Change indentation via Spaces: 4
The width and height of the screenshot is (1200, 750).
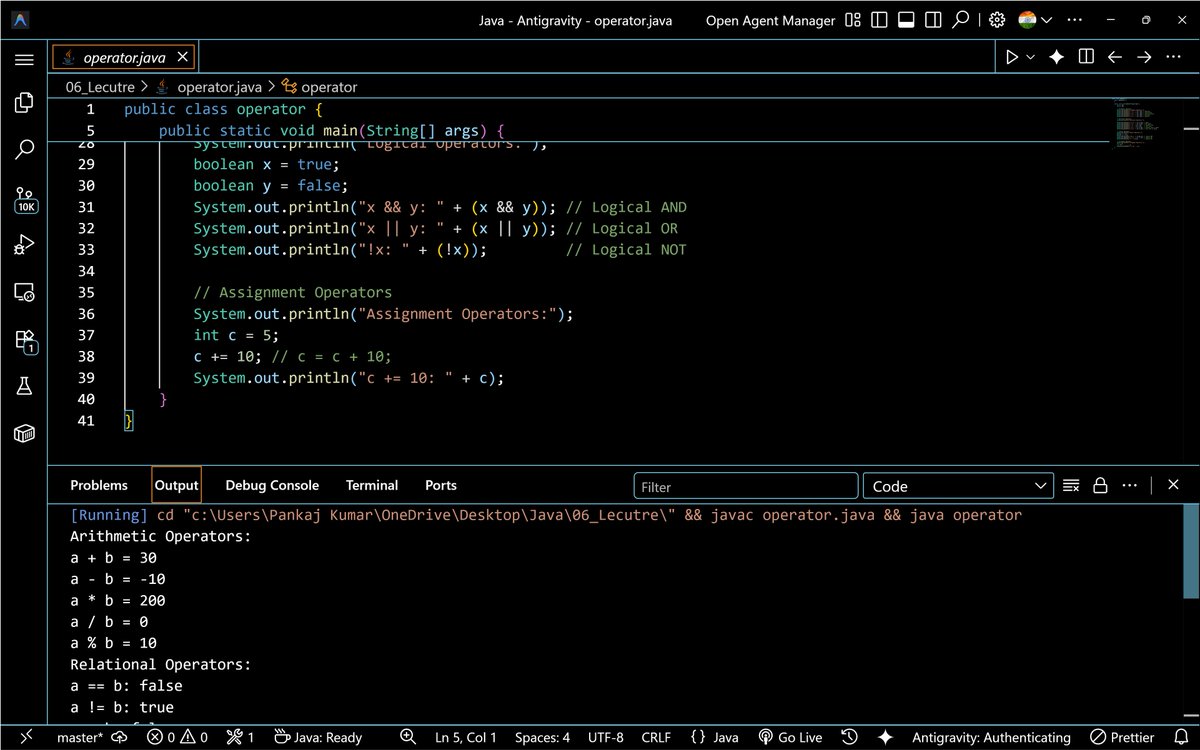pyautogui.click(x=542, y=737)
